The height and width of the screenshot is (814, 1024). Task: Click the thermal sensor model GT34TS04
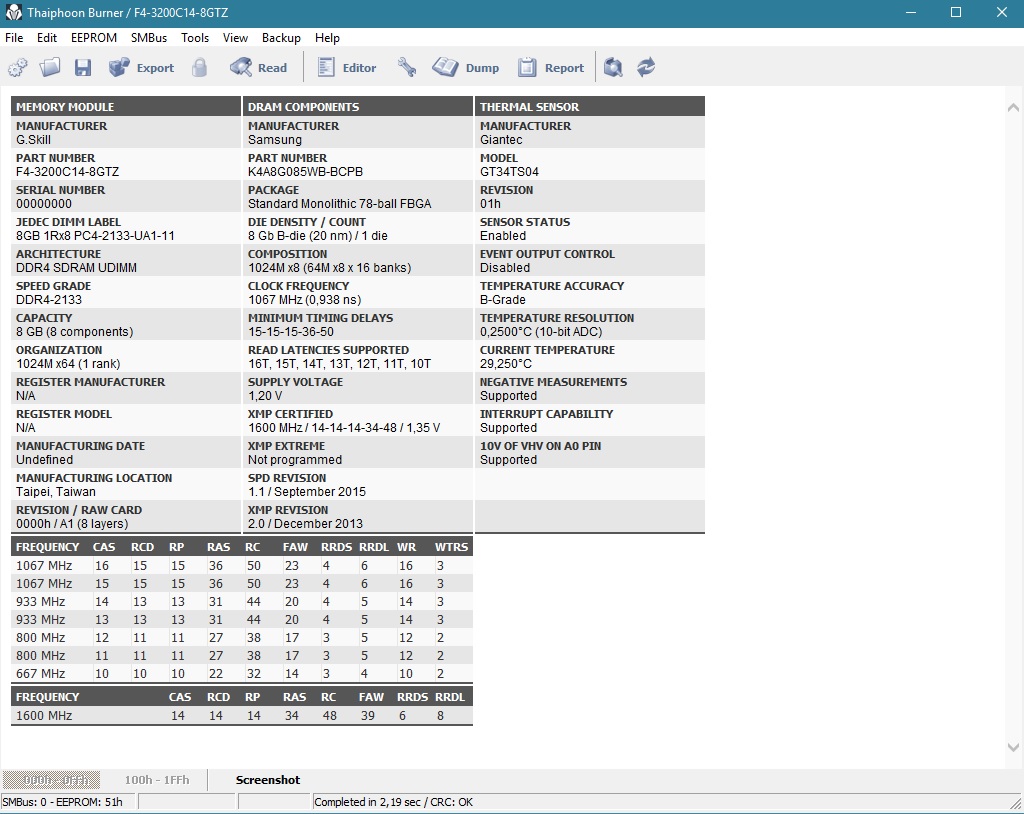(x=509, y=172)
